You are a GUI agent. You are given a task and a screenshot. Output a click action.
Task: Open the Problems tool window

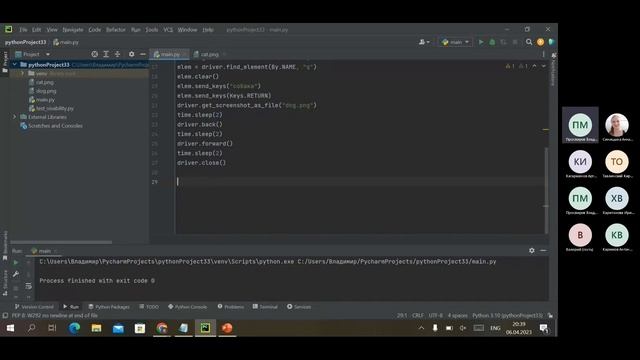(x=231, y=307)
